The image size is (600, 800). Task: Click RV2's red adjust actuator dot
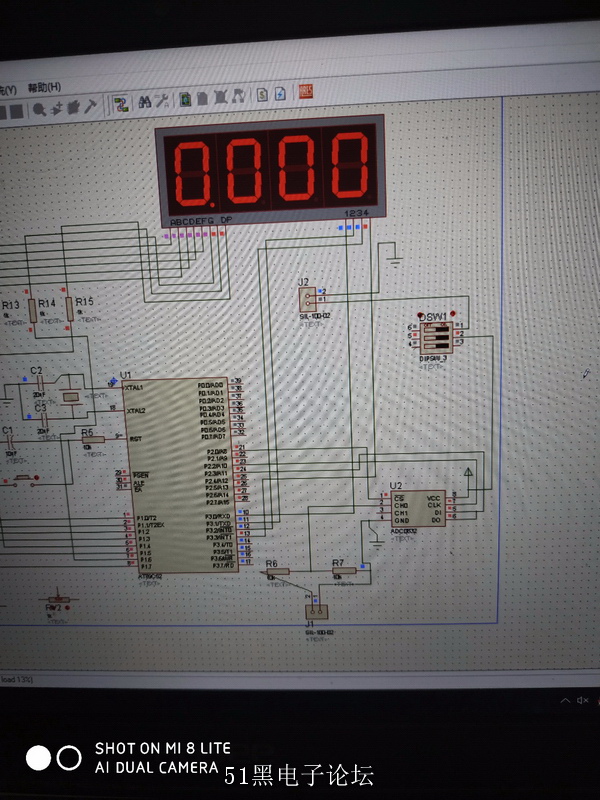pyautogui.click(x=67, y=608)
